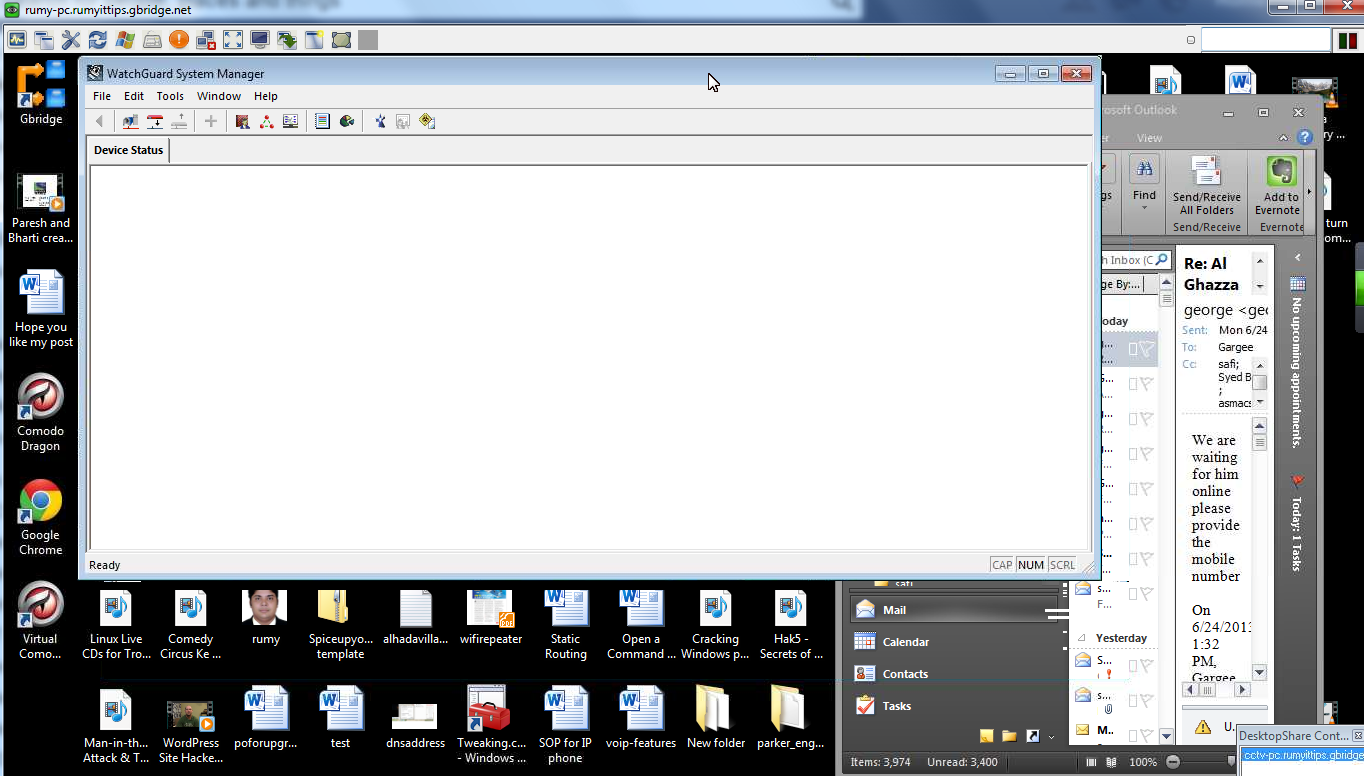The width and height of the screenshot is (1364, 776).
Task: Click the Folder List icon in Outlook navigation
Action: [1010, 736]
